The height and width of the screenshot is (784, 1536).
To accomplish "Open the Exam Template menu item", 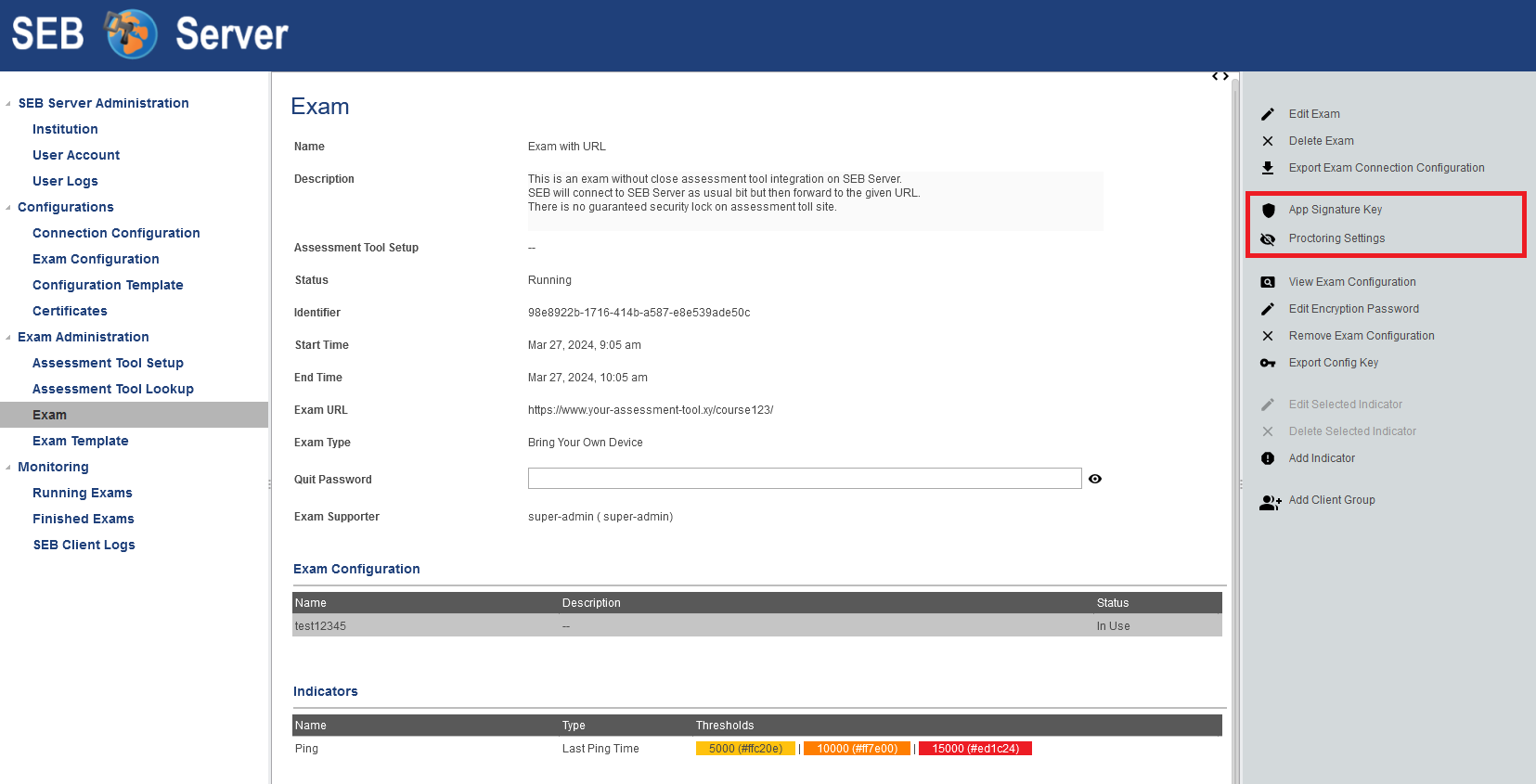I will click(x=81, y=441).
